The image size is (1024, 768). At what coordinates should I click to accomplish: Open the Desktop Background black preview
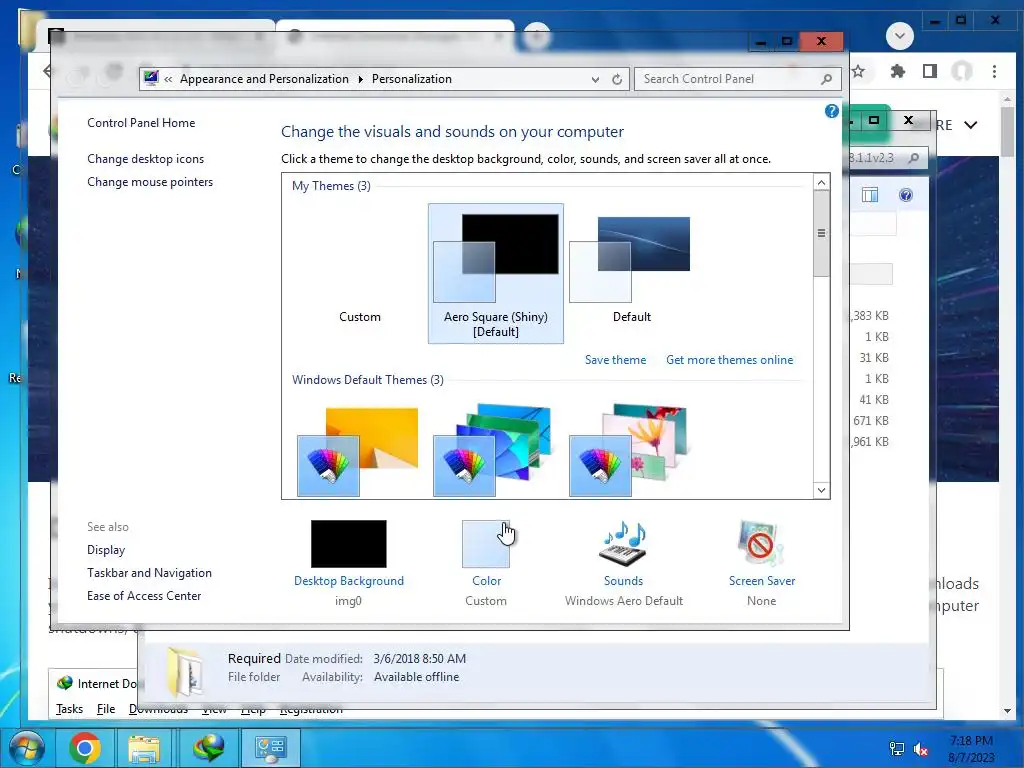click(x=349, y=543)
